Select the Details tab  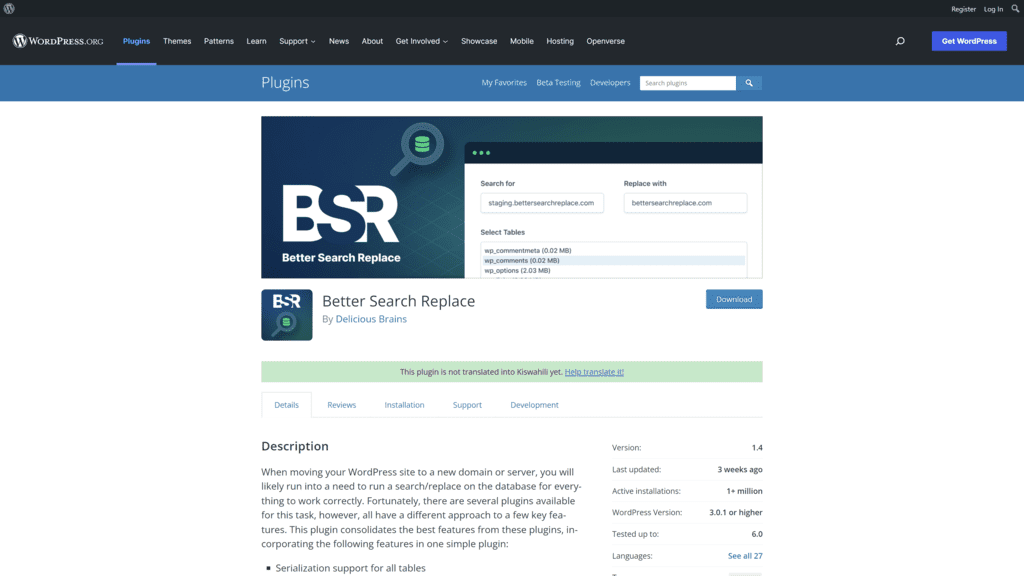(287, 405)
